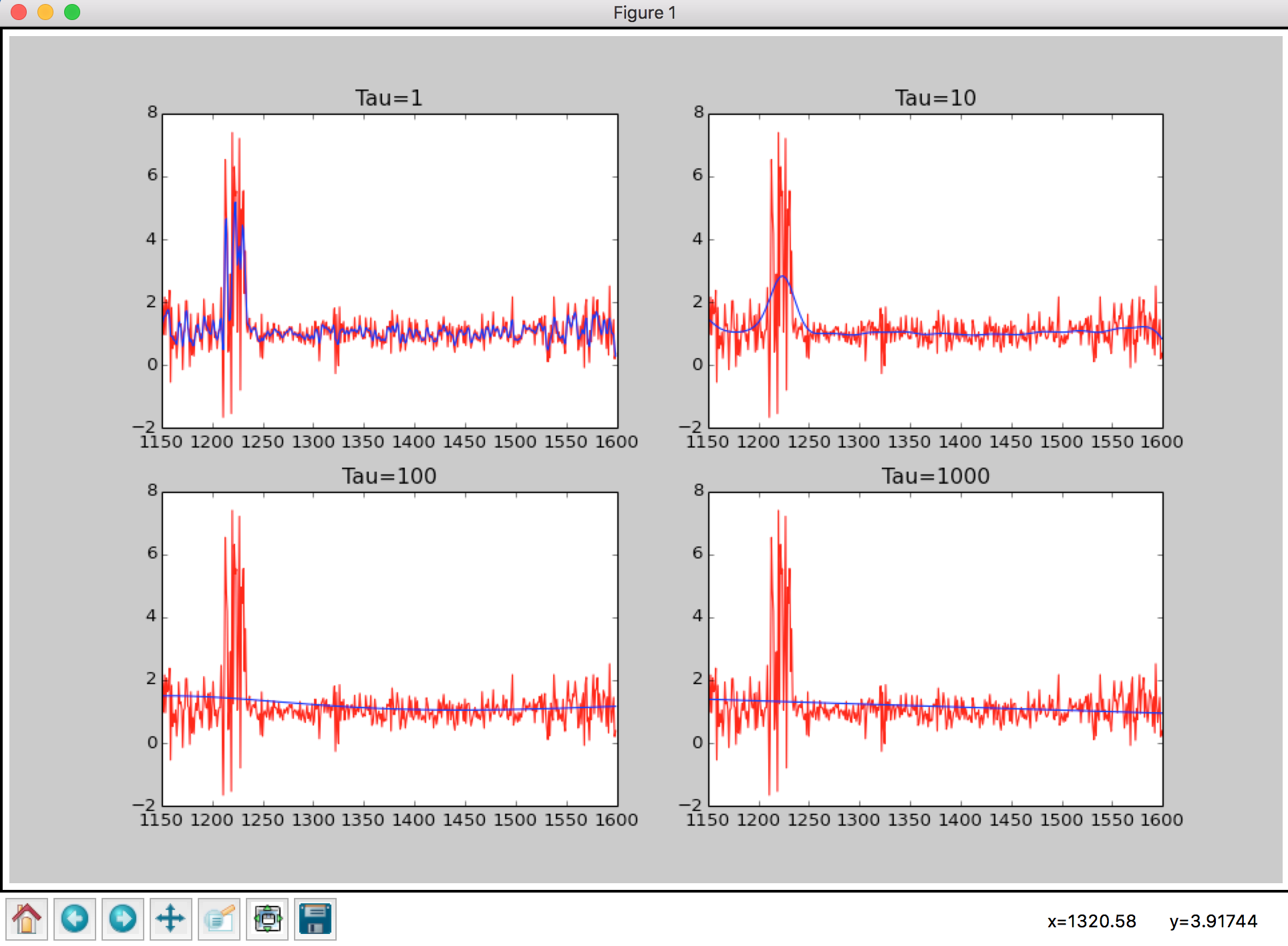Click the Figure 1 window title
The height and width of the screenshot is (946, 1288).
point(645,13)
